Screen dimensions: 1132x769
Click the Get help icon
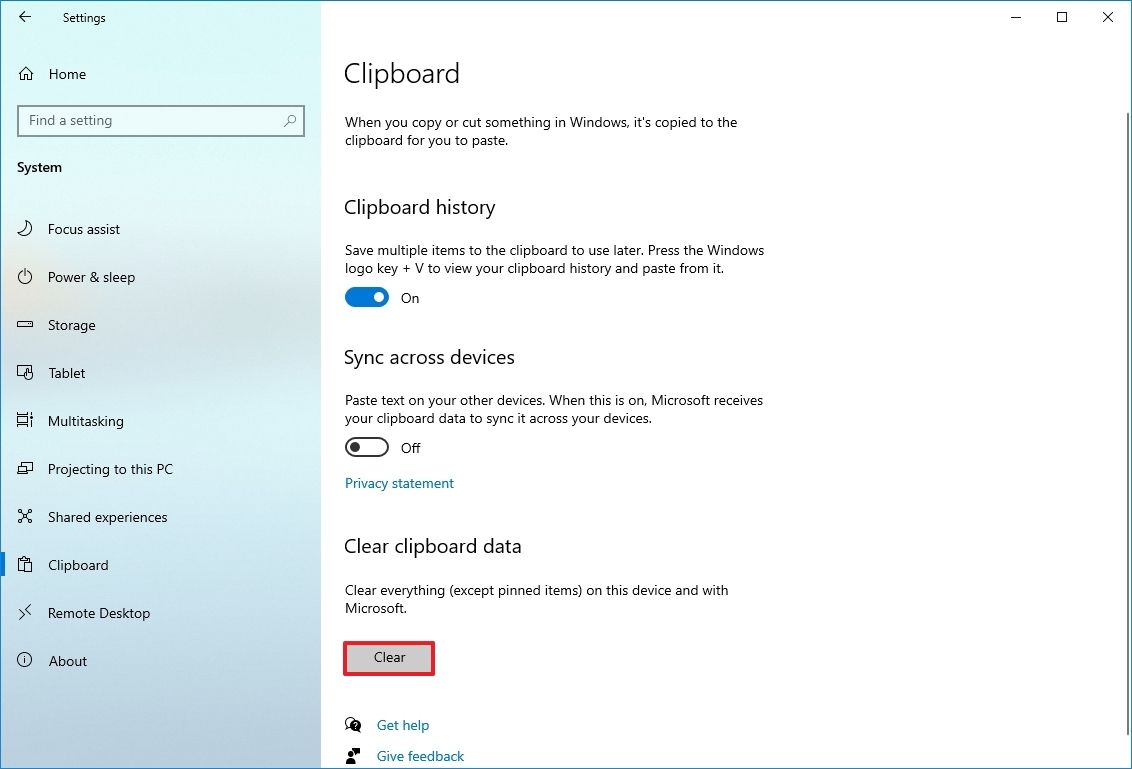(x=353, y=724)
